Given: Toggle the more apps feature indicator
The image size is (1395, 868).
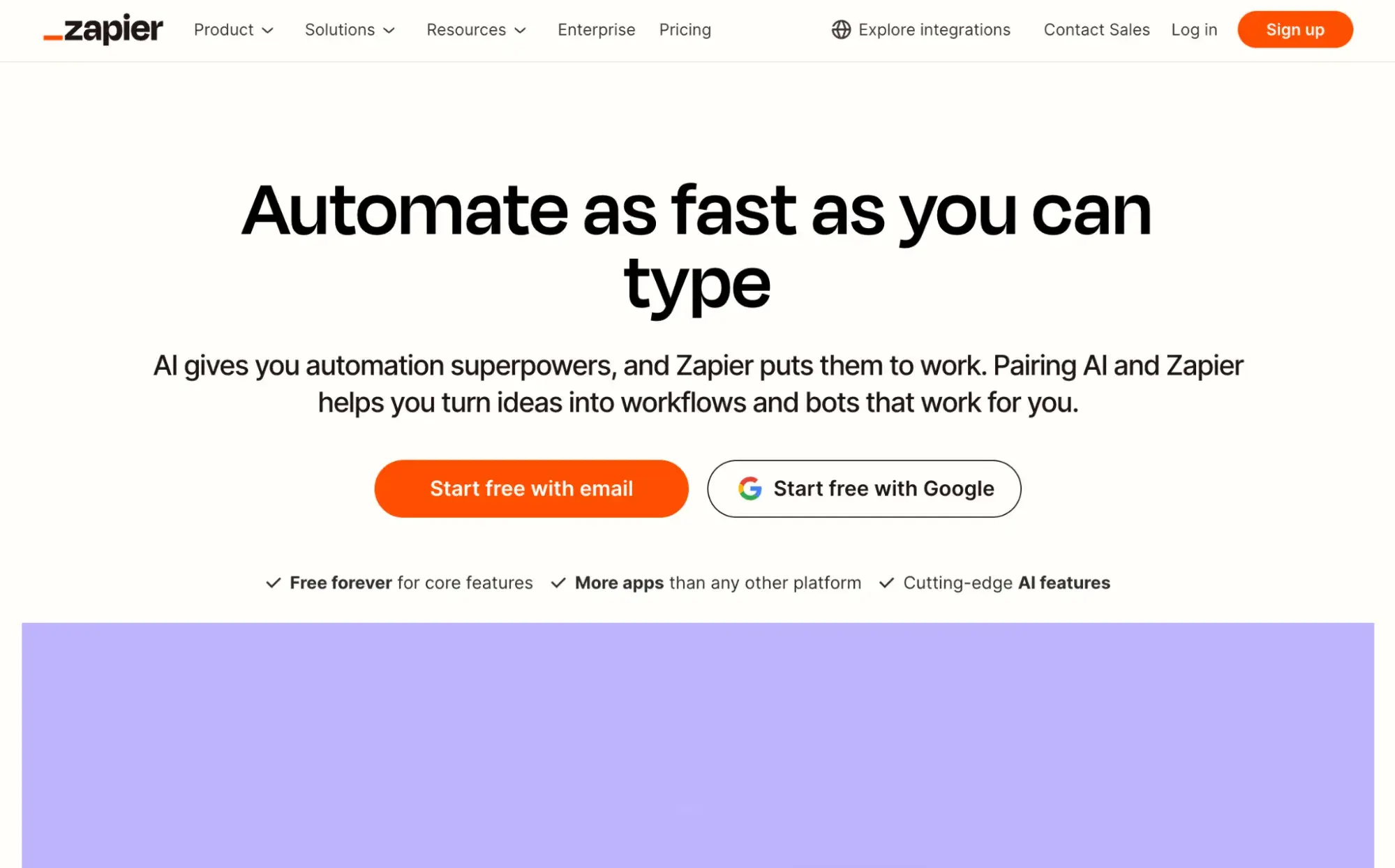Looking at the screenshot, I should [x=558, y=582].
